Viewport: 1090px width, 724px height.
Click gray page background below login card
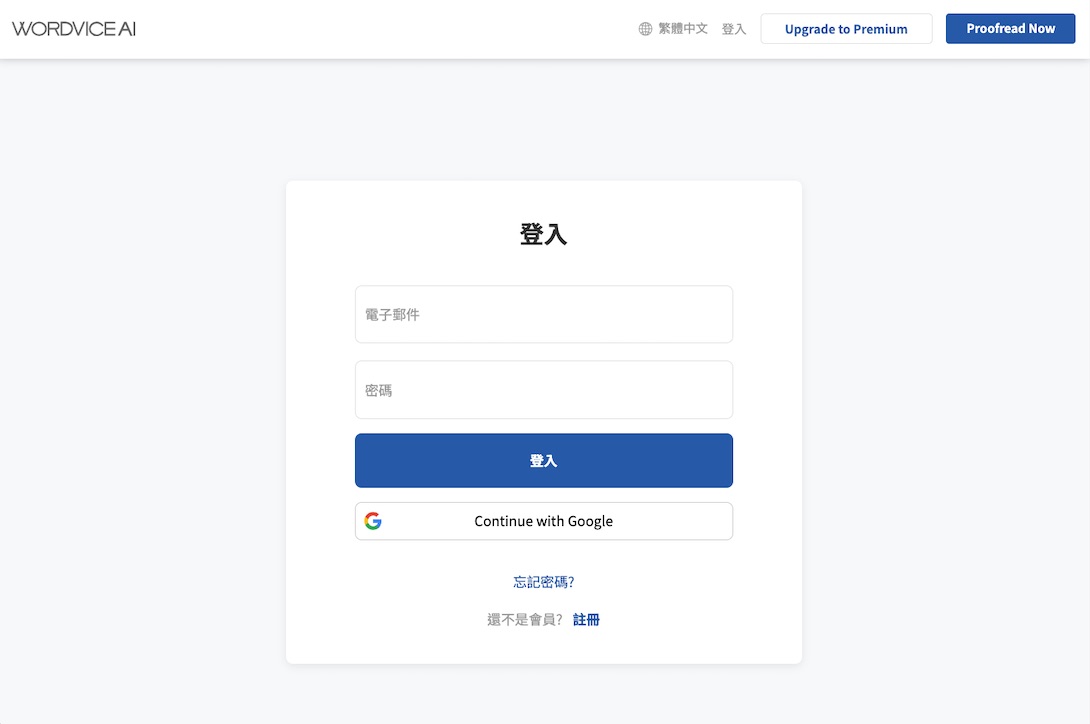pyautogui.click(x=544, y=694)
